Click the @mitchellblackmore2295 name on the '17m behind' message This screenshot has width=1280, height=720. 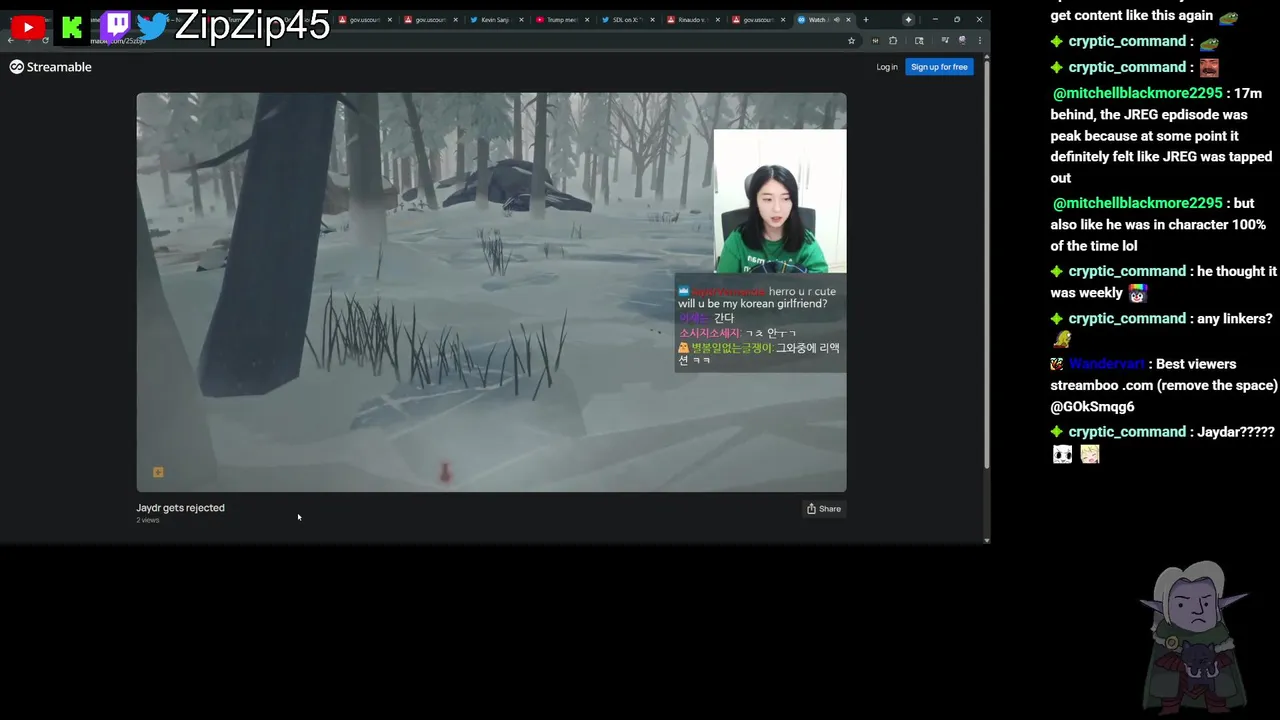point(1138,93)
